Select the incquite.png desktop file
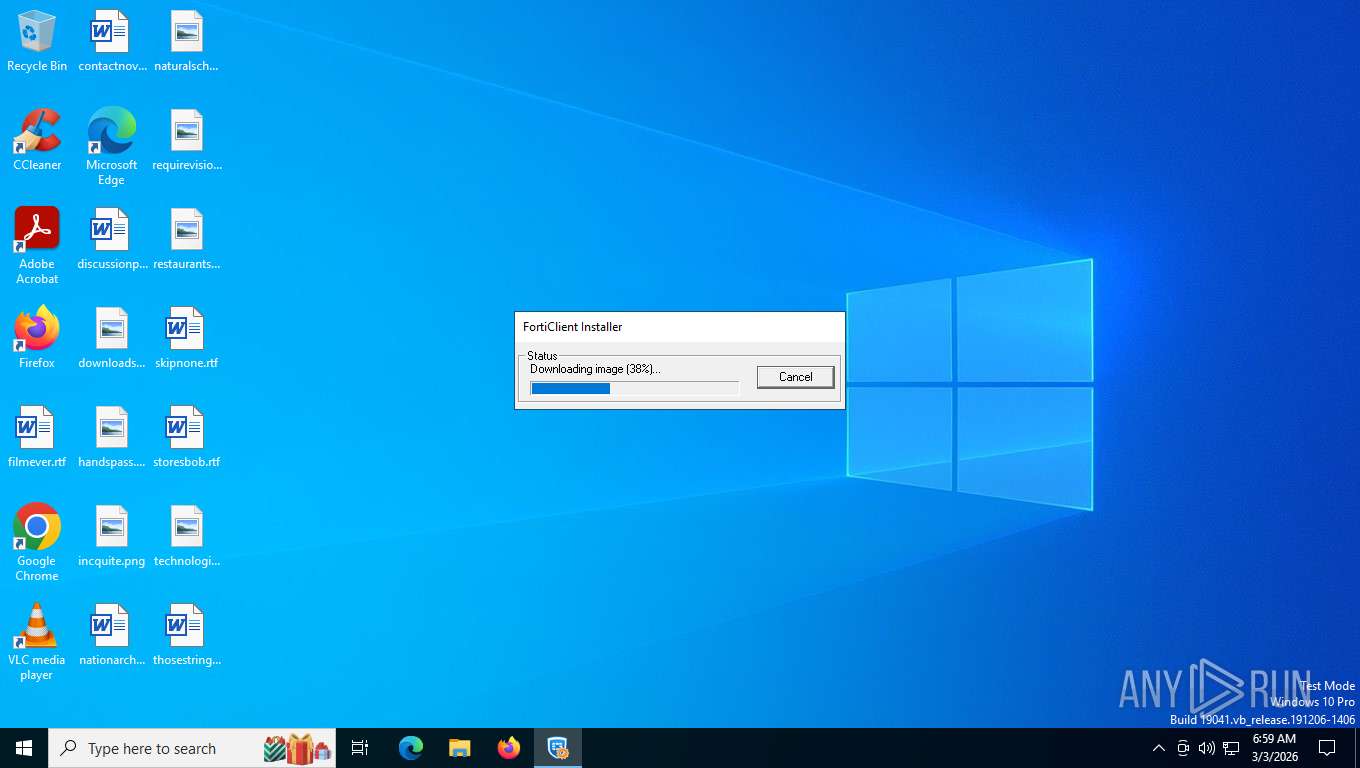 click(x=112, y=537)
